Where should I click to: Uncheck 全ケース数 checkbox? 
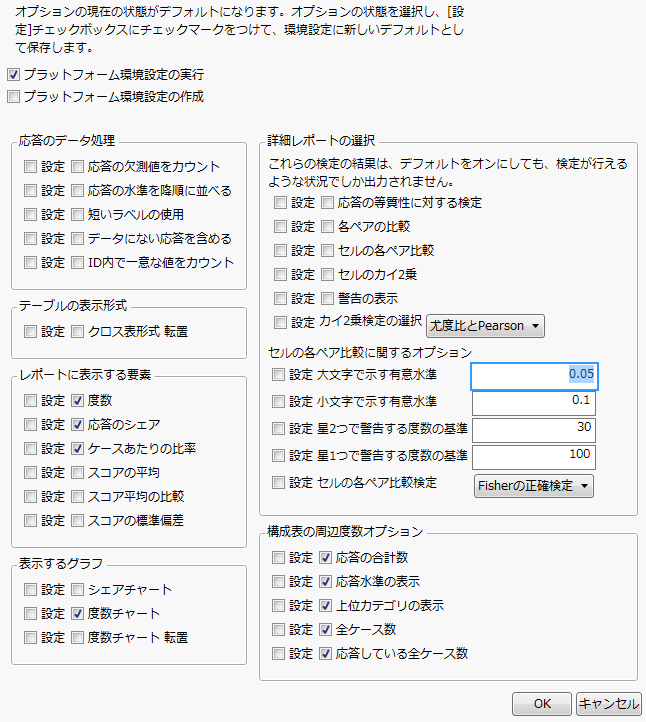(325, 629)
